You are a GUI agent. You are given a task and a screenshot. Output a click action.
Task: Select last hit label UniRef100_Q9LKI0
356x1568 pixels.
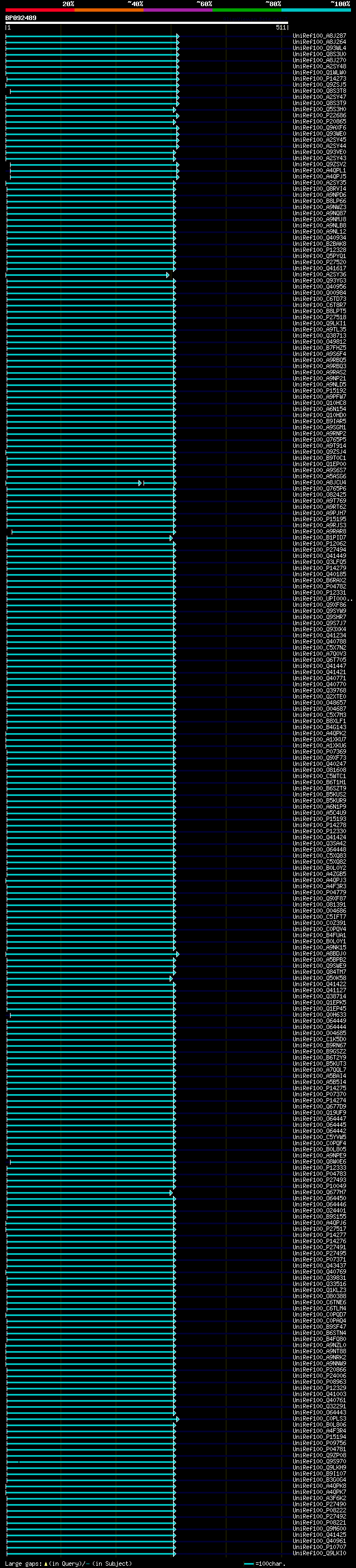[319, 1552]
